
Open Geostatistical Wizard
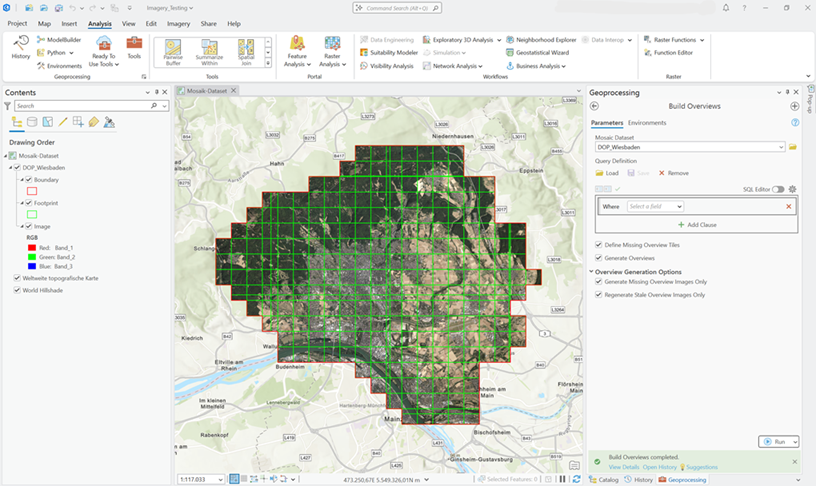pos(538,53)
